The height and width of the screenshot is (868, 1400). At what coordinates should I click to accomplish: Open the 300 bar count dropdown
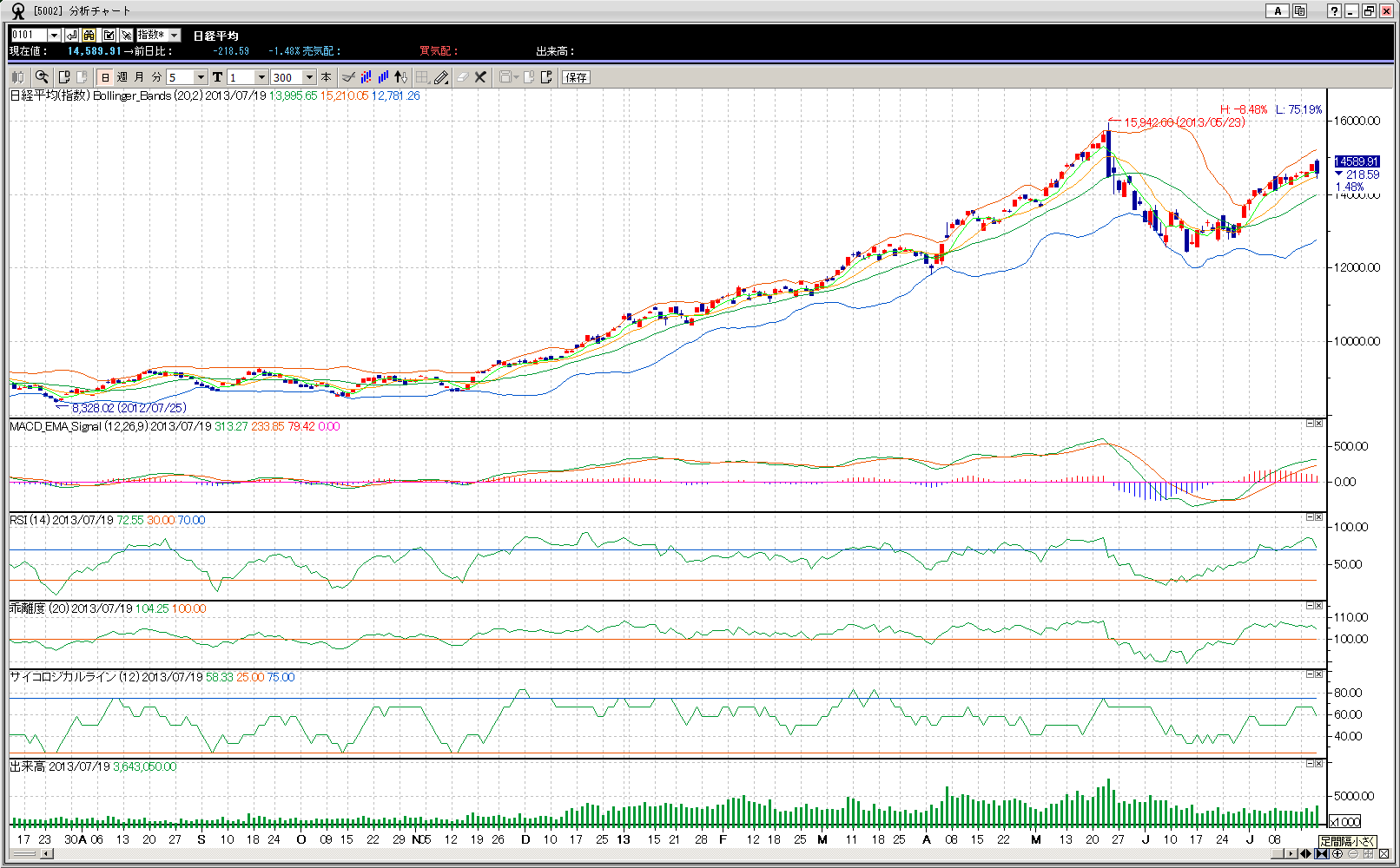click(309, 77)
